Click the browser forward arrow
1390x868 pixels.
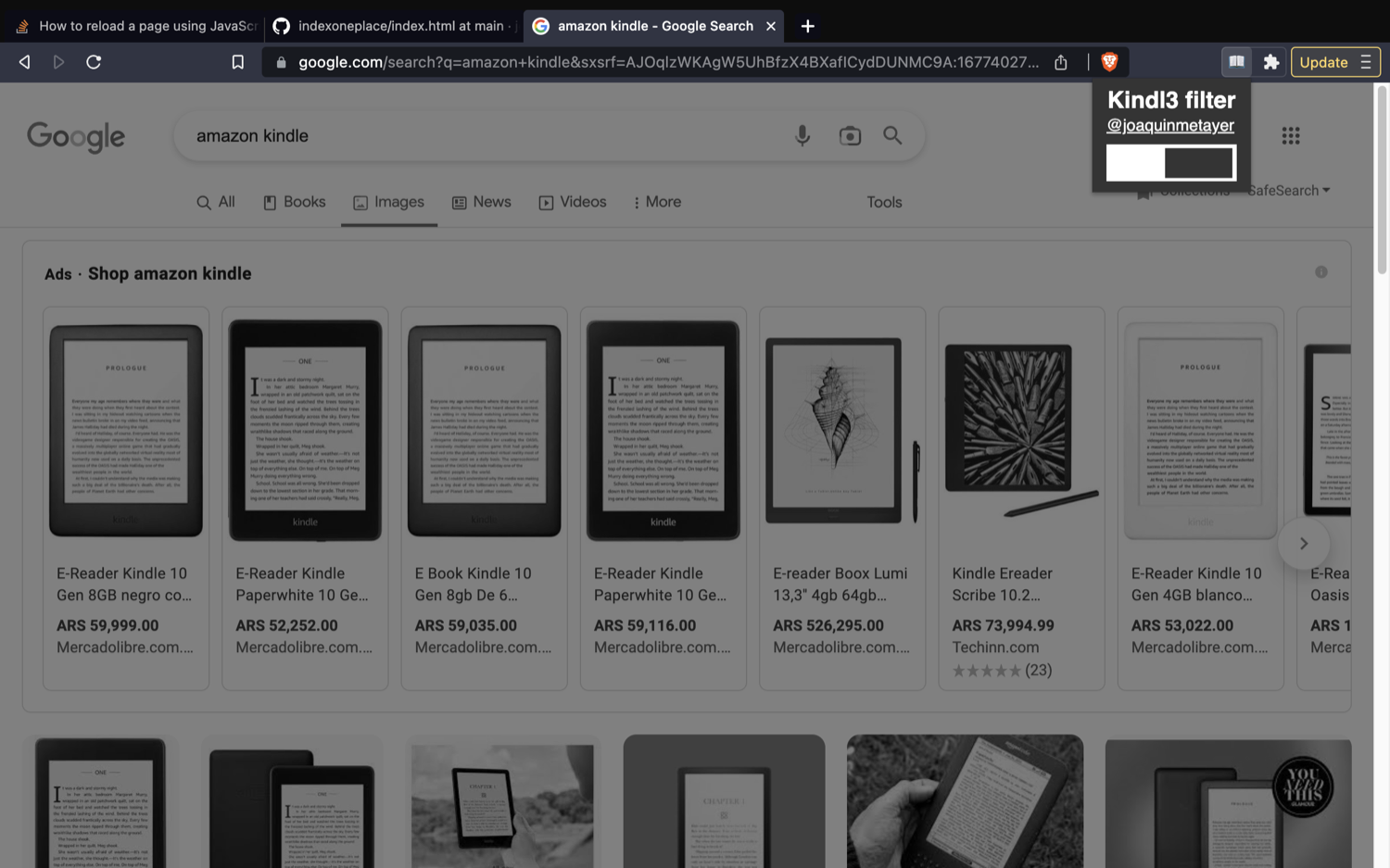point(58,62)
